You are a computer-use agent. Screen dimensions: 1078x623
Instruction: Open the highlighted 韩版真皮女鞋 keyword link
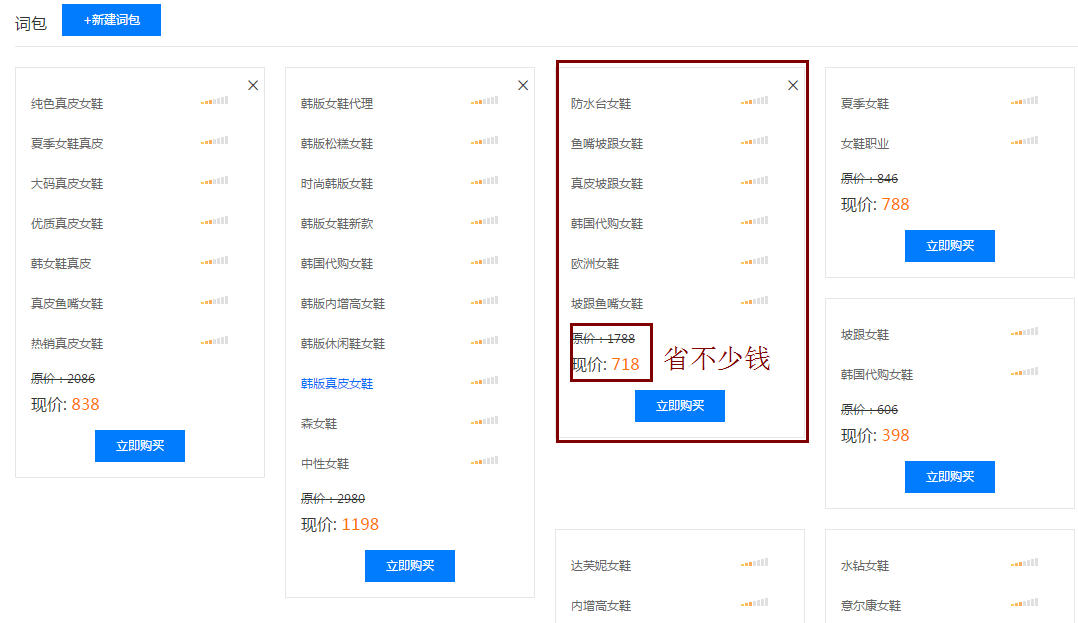point(337,384)
